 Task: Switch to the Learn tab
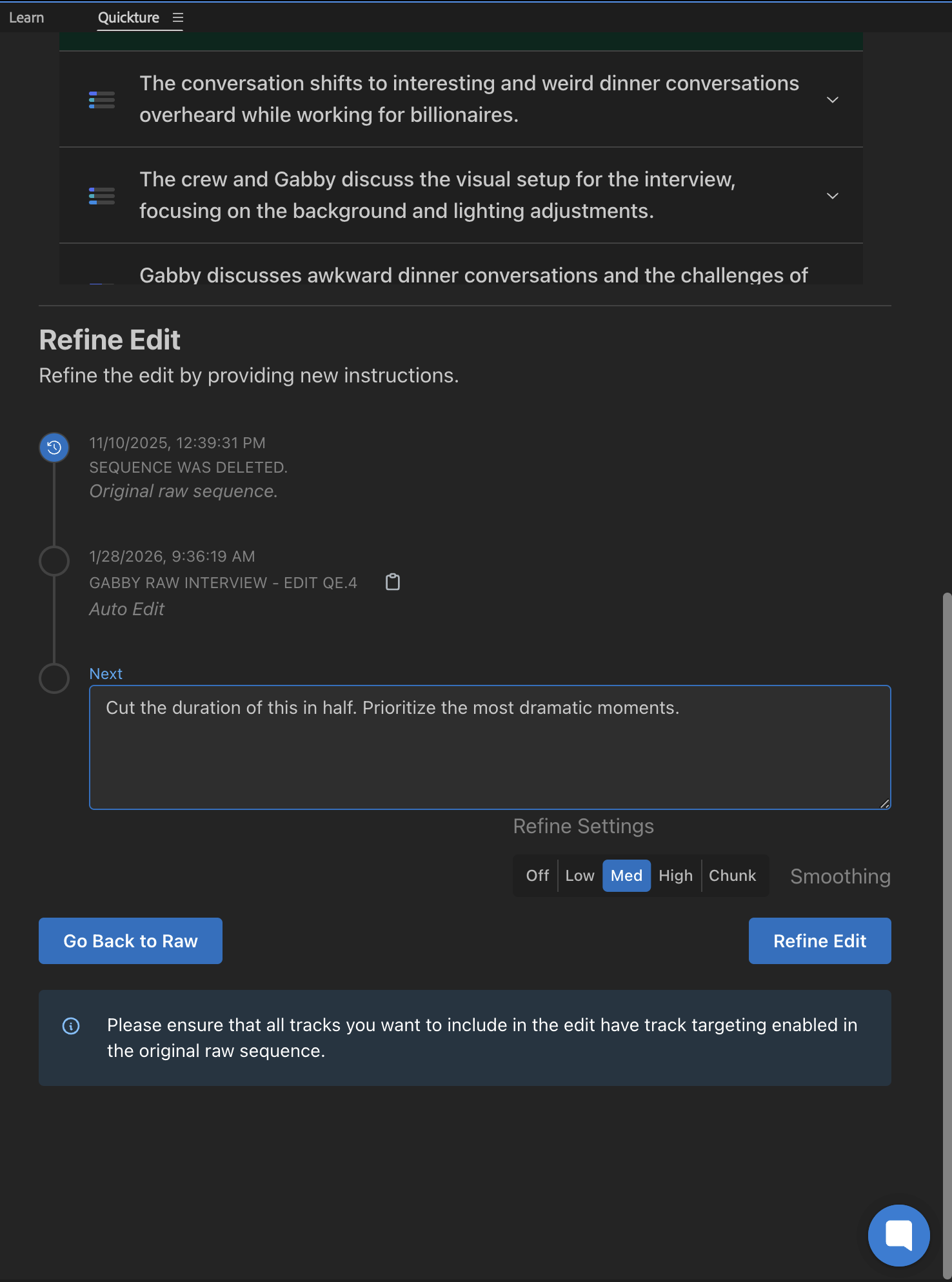pyautogui.click(x=26, y=18)
